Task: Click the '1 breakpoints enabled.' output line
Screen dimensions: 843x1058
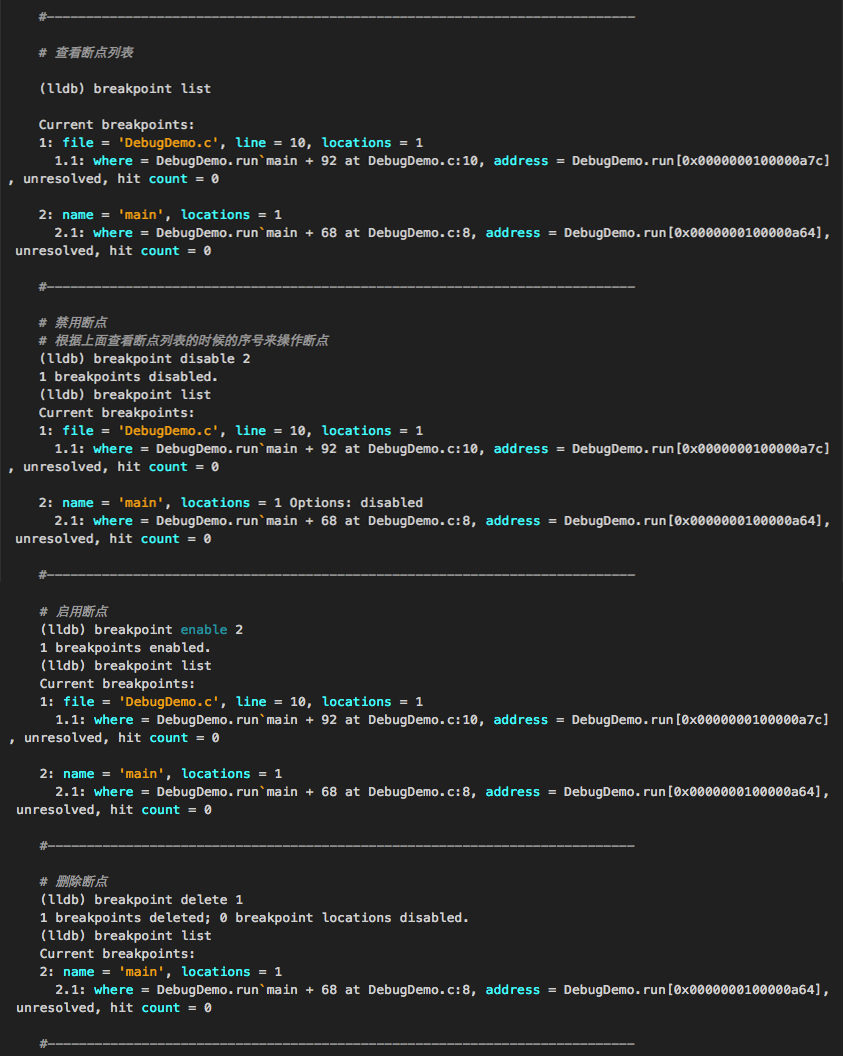Action: pos(125,648)
